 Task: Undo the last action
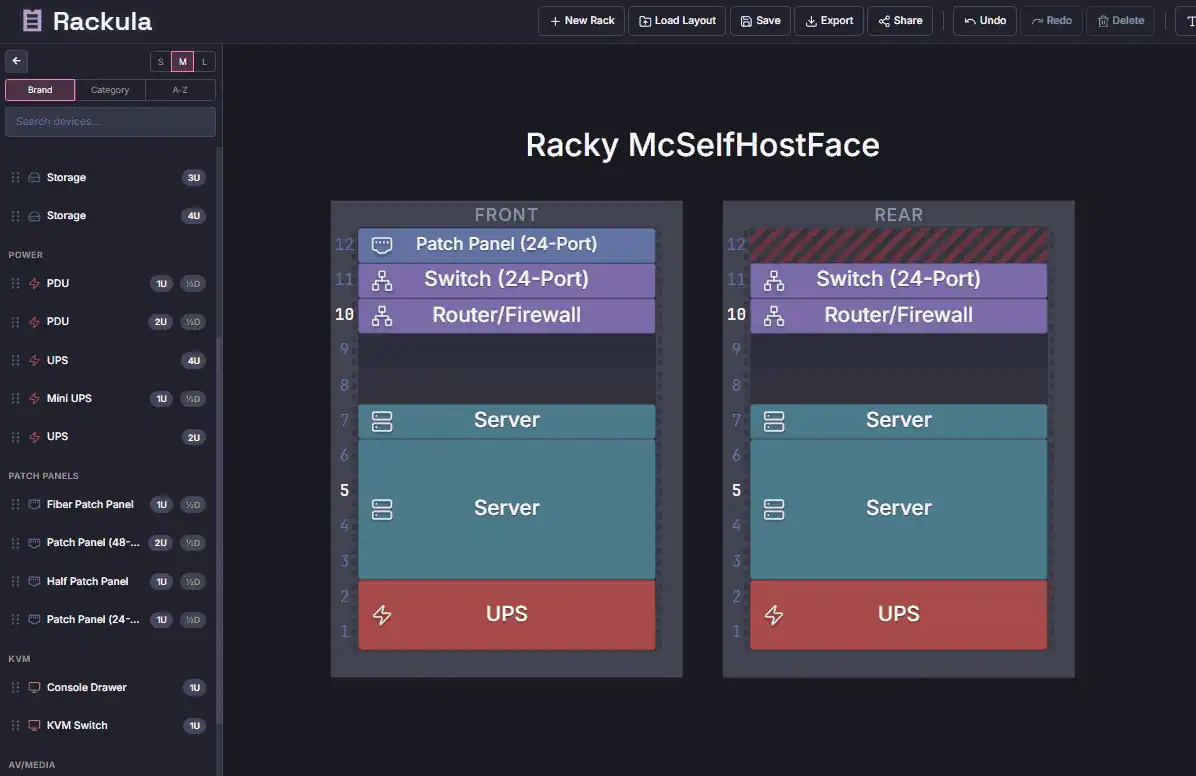point(985,21)
